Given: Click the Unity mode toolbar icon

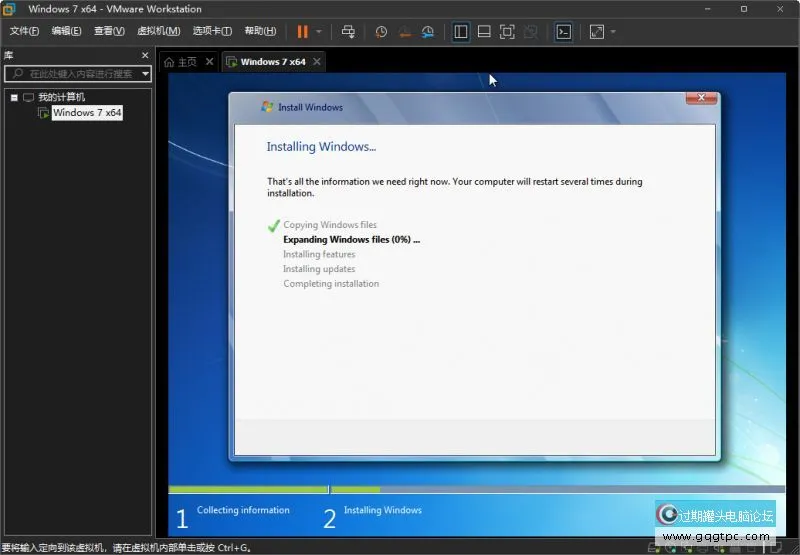Looking at the screenshot, I should click(530, 32).
